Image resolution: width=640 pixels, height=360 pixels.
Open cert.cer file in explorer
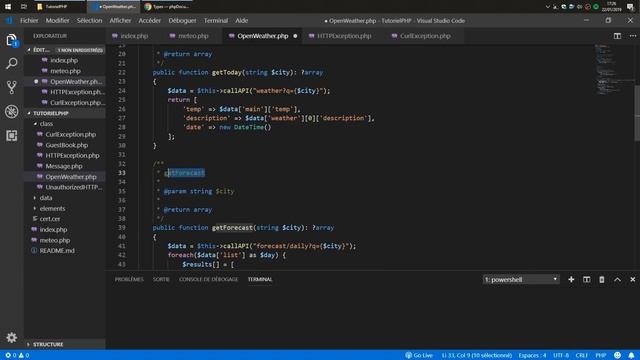tap(50, 219)
